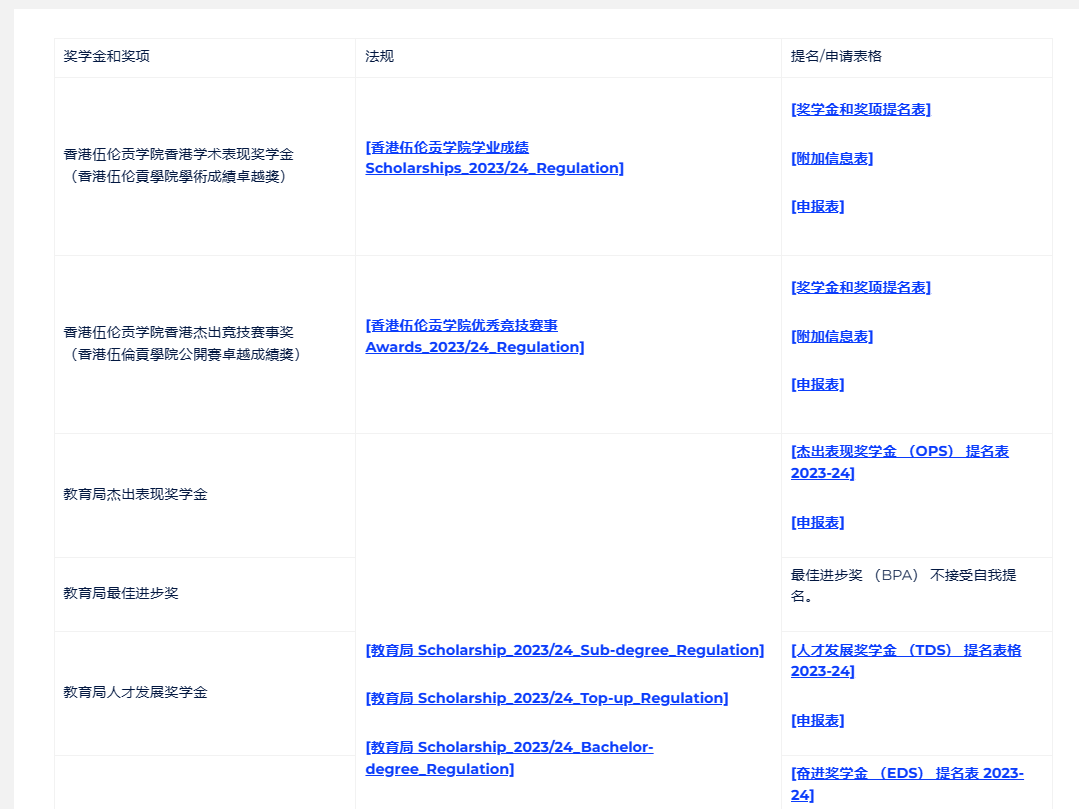Select the 法规 column header

click(379, 56)
